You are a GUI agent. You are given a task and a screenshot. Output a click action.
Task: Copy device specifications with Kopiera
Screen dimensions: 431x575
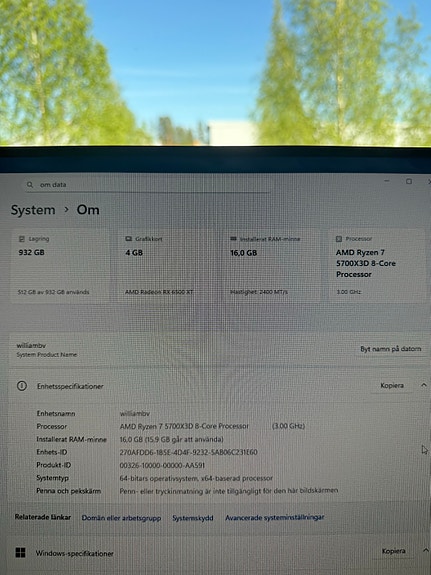tap(392, 385)
